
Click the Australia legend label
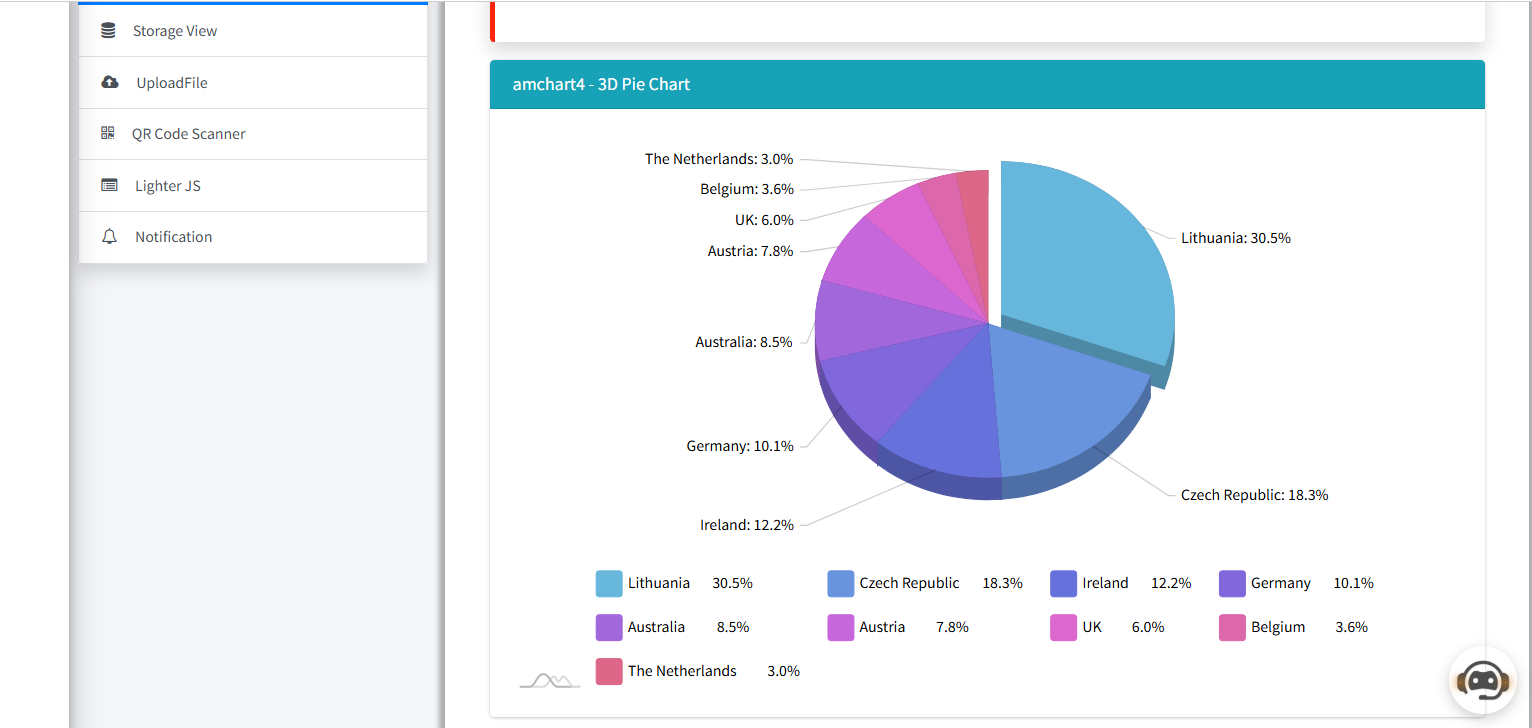pyautogui.click(x=656, y=627)
